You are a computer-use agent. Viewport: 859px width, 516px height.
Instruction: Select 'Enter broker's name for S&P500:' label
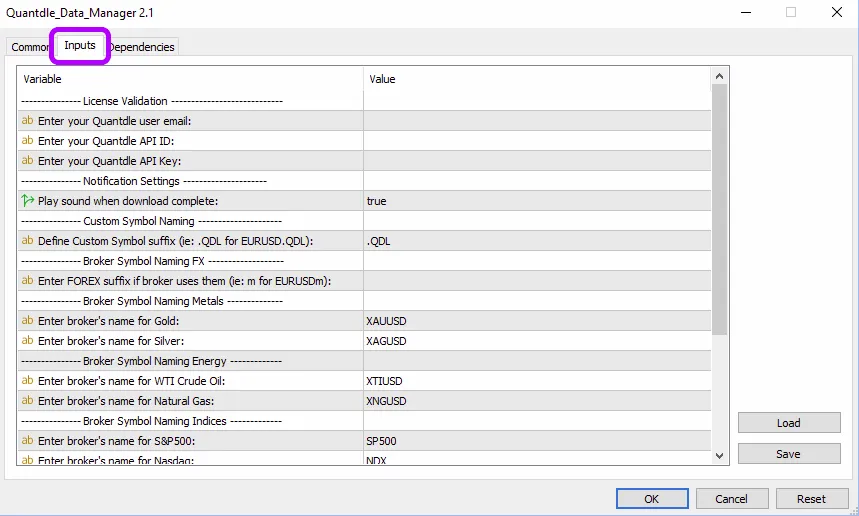pos(117,441)
